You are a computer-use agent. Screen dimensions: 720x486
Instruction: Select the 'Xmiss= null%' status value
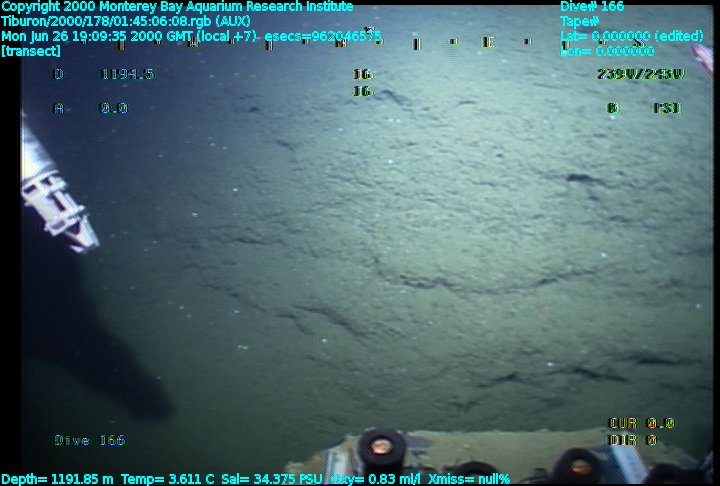point(469,479)
